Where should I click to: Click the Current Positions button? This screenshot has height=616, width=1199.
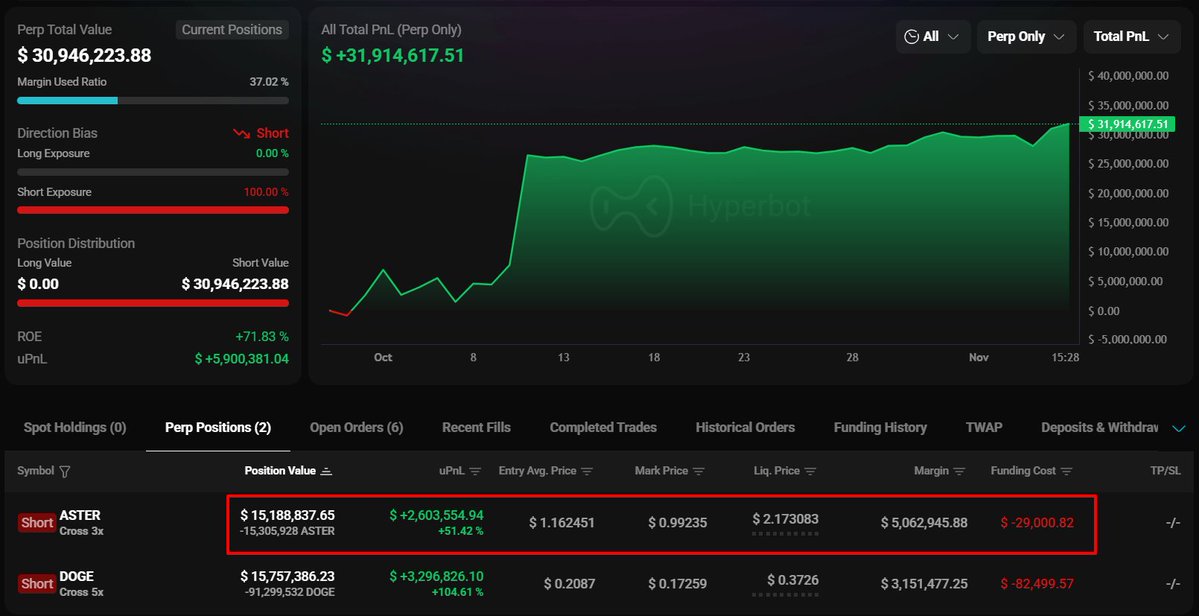[232, 30]
